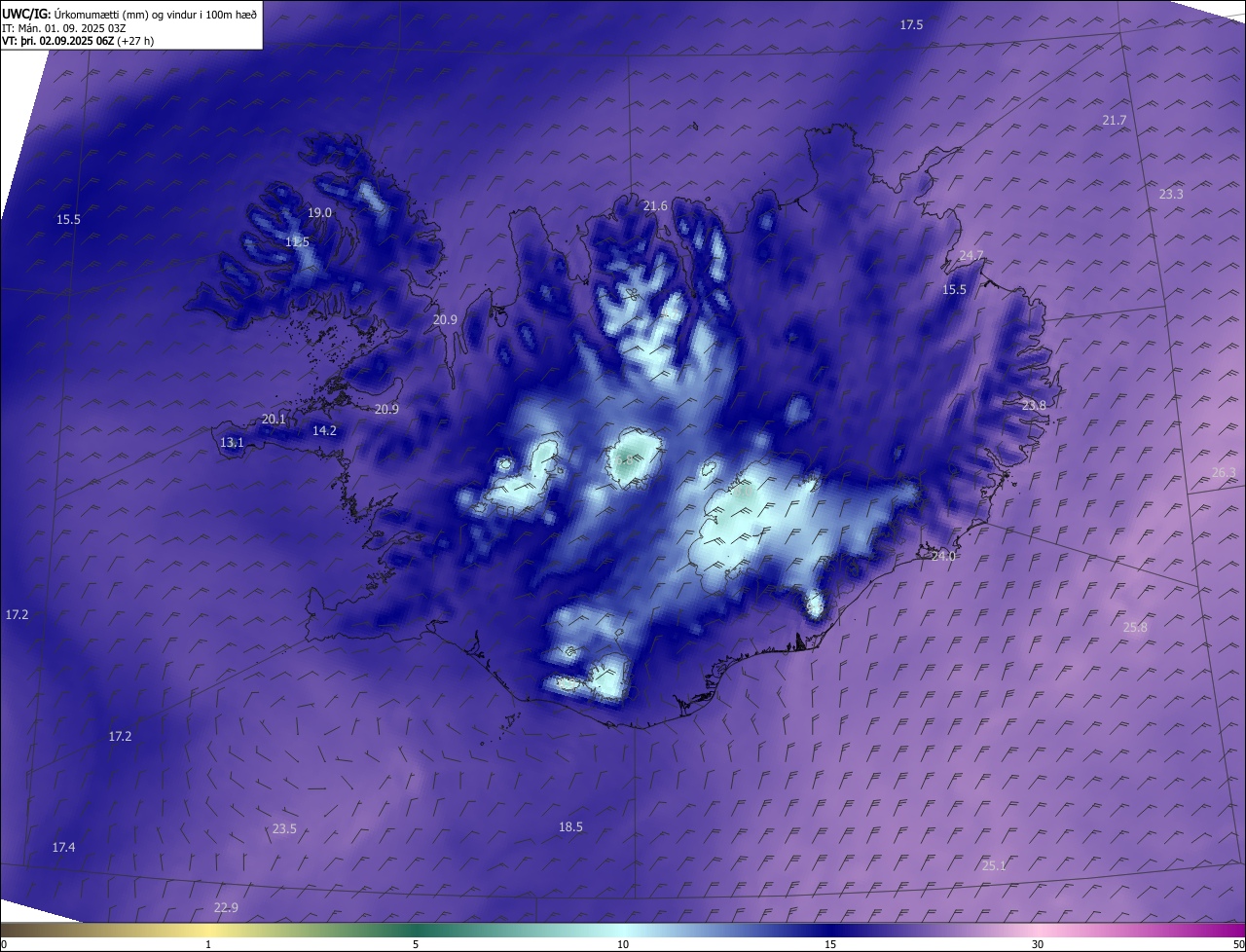Click the wind value 18.5
The width and height of the screenshot is (1246, 952).
pos(570,826)
